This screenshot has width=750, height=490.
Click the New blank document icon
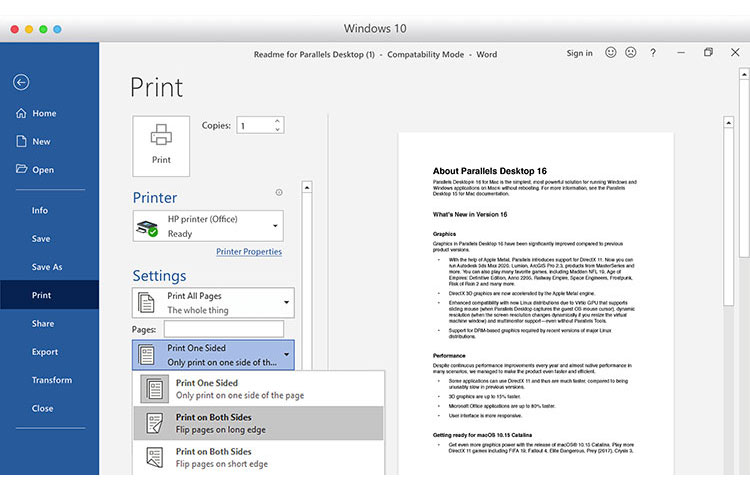[21, 141]
